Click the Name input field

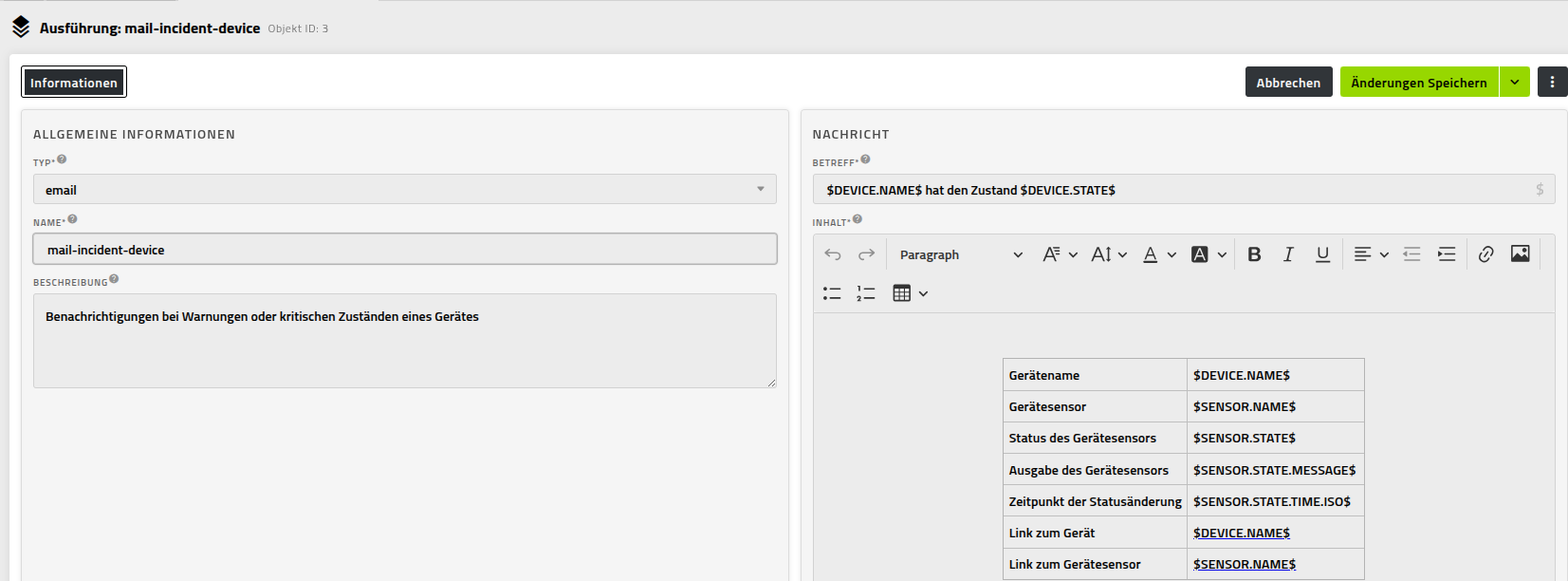click(x=405, y=250)
